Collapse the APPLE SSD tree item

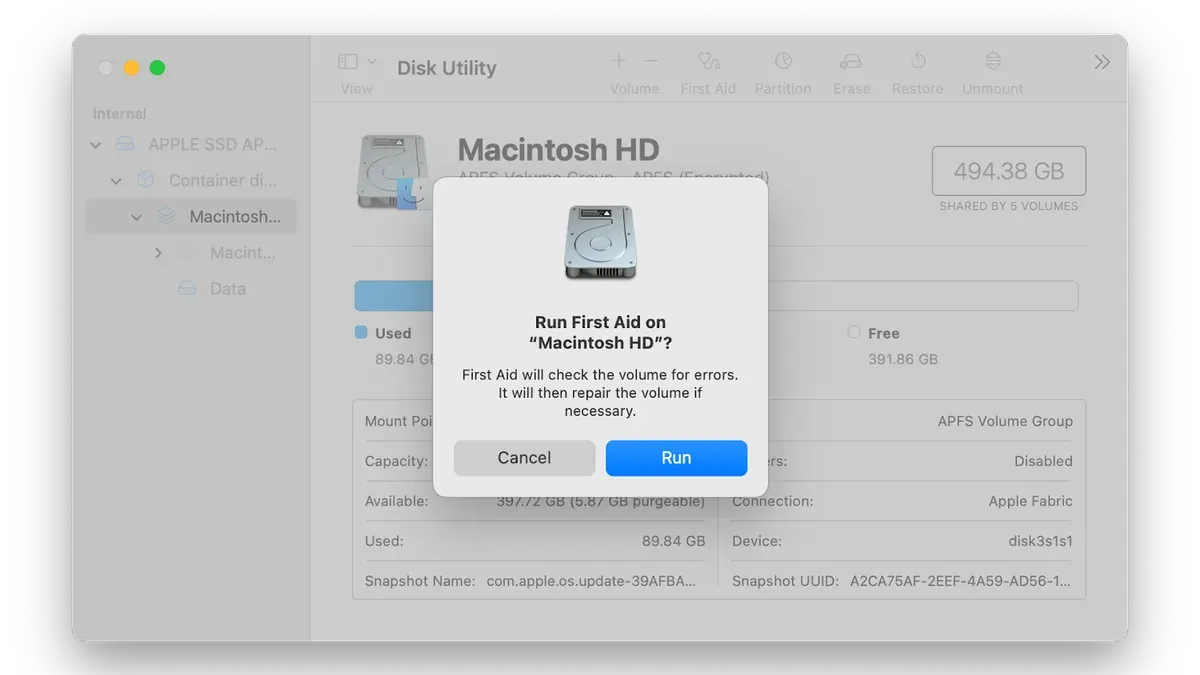[96, 145]
